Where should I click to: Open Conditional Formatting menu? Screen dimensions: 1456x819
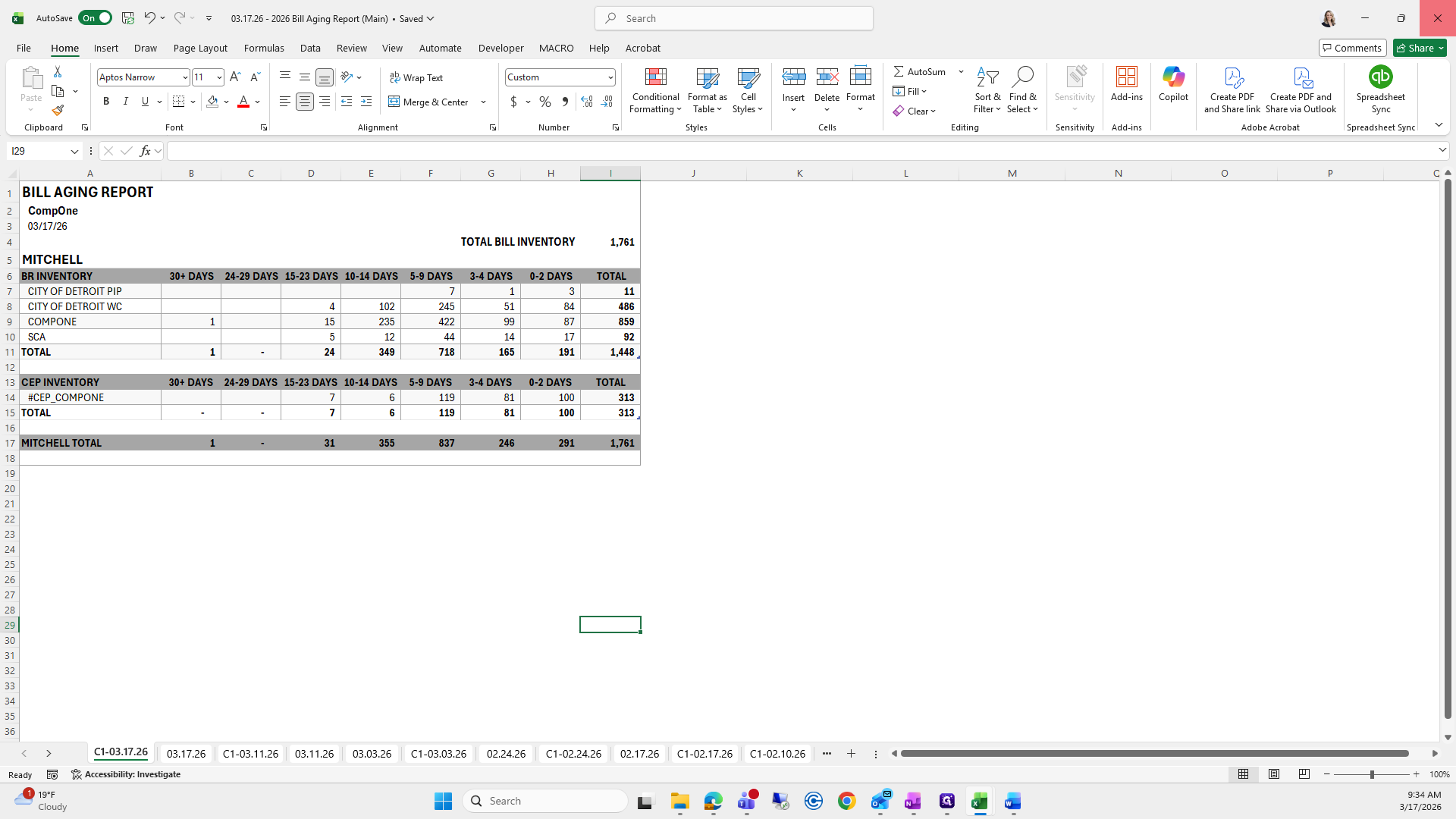tap(655, 91)
